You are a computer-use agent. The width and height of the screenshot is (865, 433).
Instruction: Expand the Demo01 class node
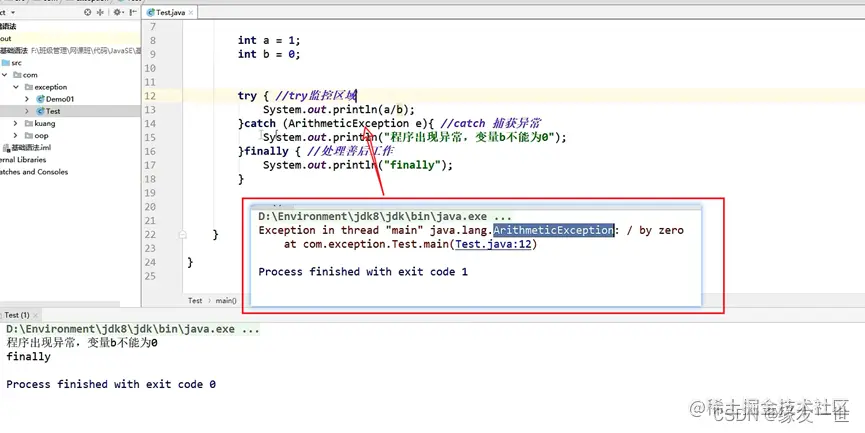pos(27,99)
